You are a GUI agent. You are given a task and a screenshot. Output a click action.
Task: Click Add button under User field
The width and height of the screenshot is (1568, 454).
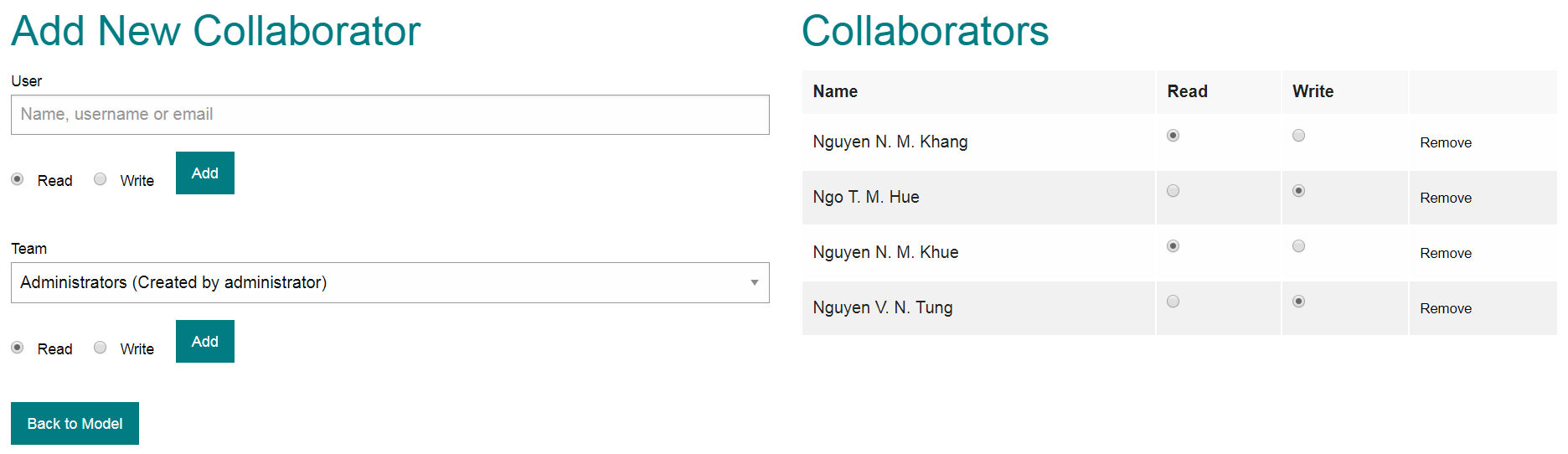pos(204,173)
